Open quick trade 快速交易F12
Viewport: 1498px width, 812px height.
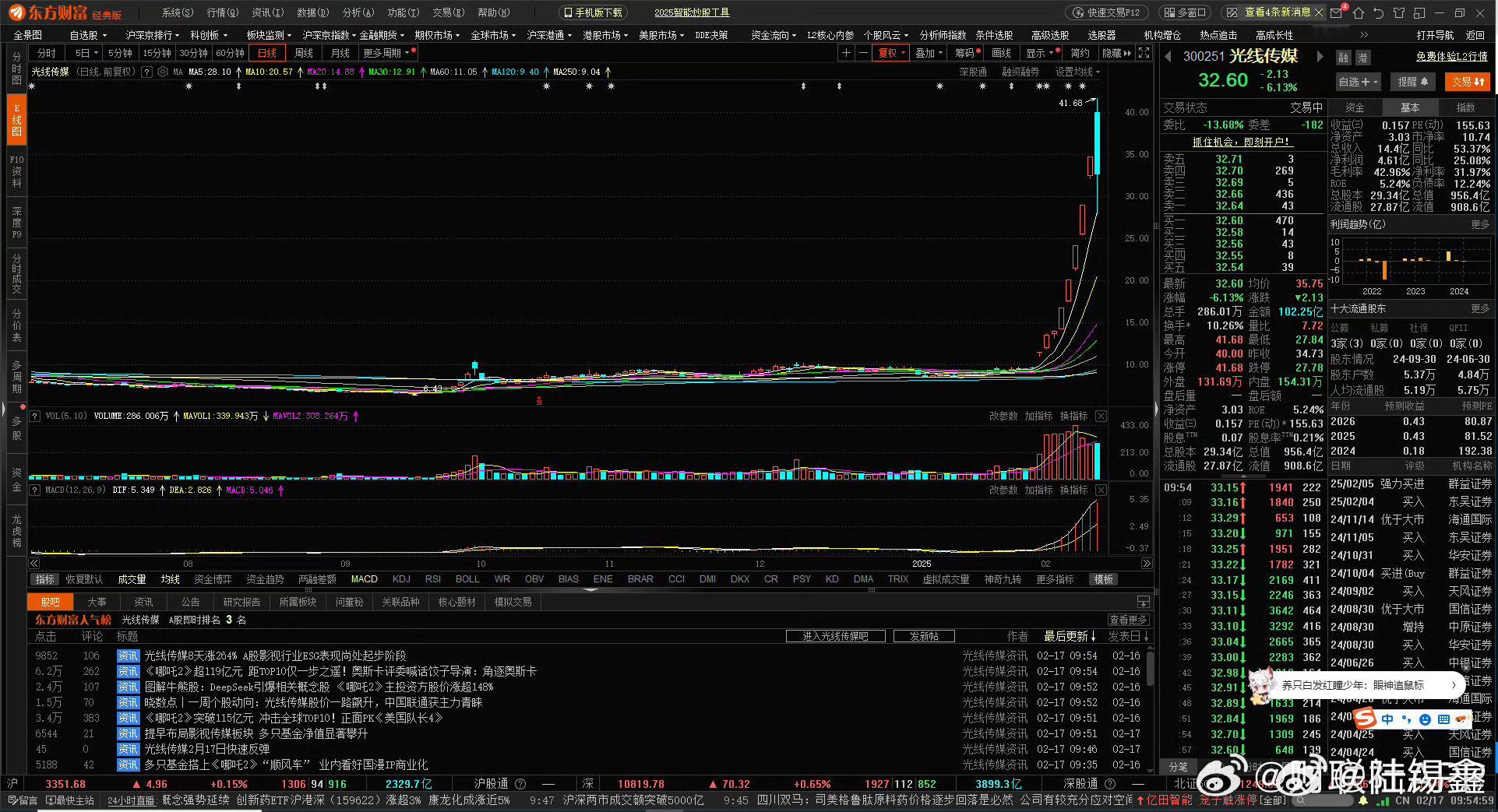pos(1106,12)
